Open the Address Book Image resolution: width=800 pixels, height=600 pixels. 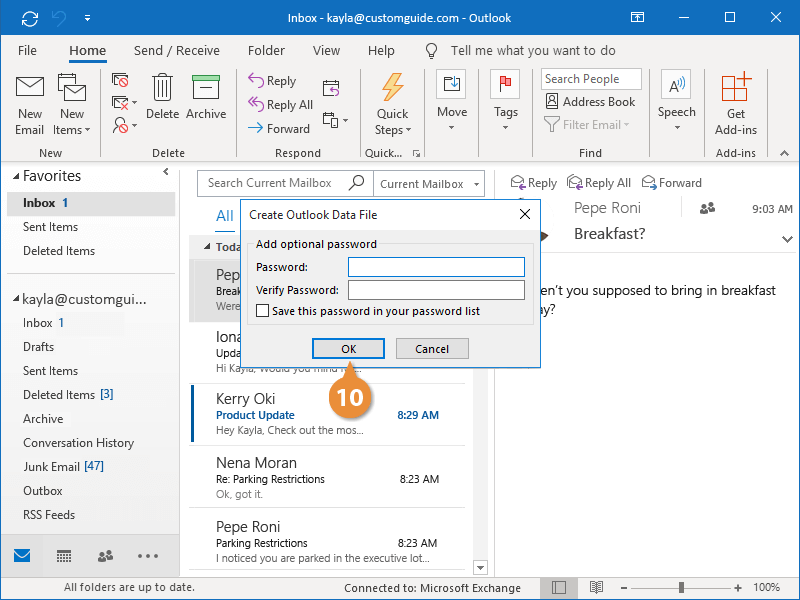coord(590,102)
